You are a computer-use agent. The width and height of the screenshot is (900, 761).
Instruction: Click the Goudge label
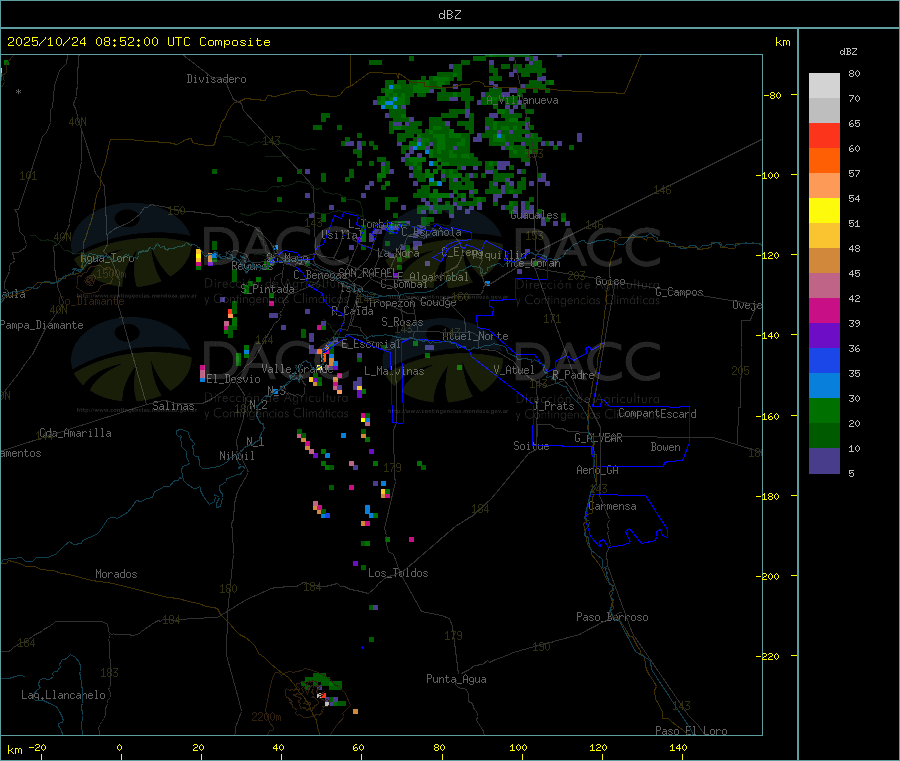point(438,302)
